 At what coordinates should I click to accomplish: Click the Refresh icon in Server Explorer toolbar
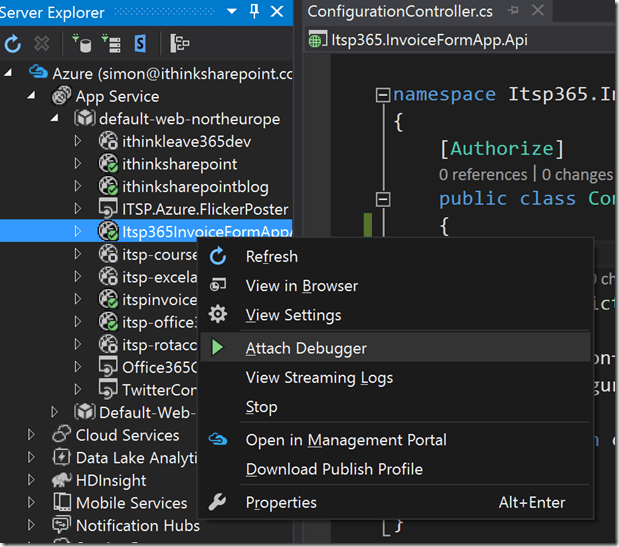pos(13,44)
